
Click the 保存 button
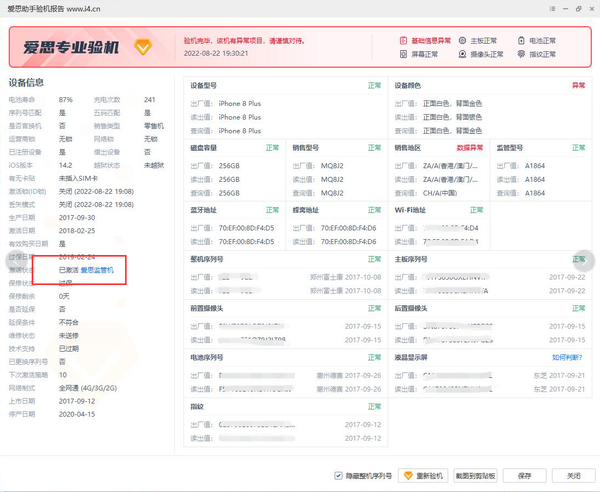coord(525,476)
